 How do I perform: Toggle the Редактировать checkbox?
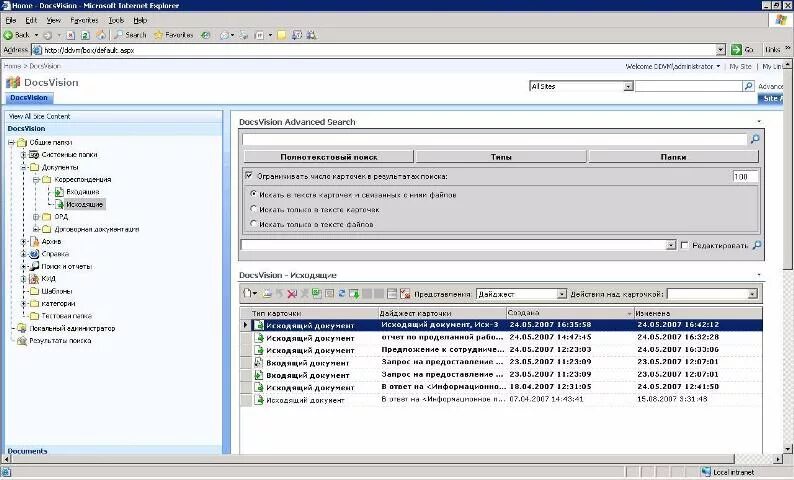tap(685, 245)
